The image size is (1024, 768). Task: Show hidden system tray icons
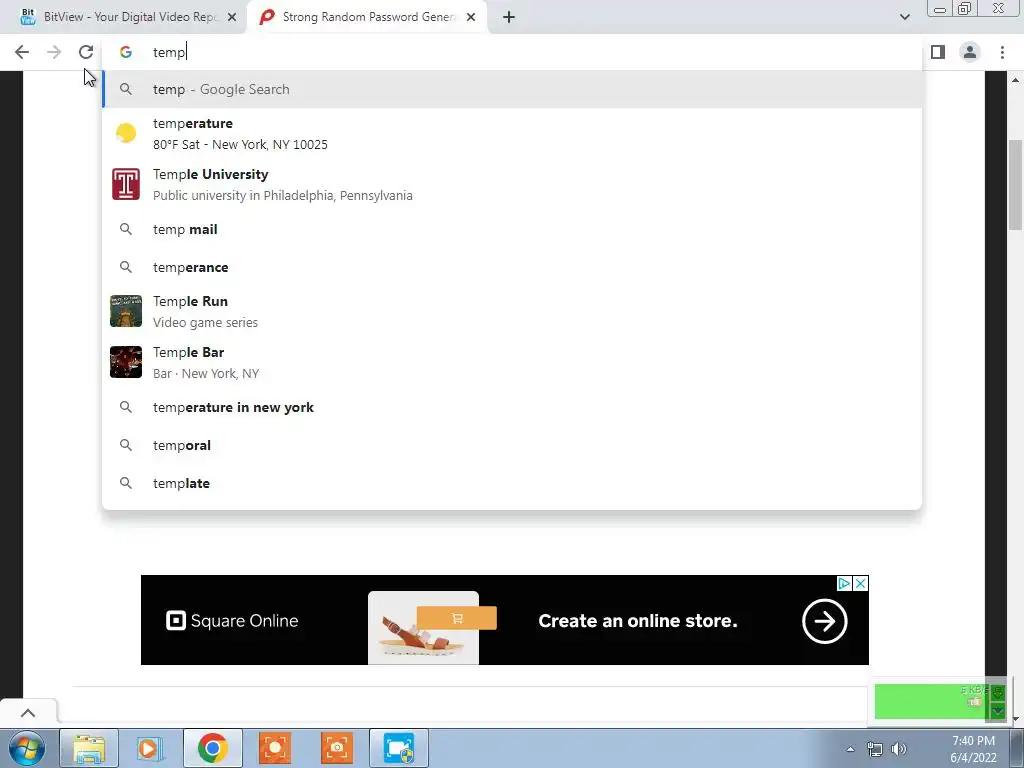coord(850,749)
